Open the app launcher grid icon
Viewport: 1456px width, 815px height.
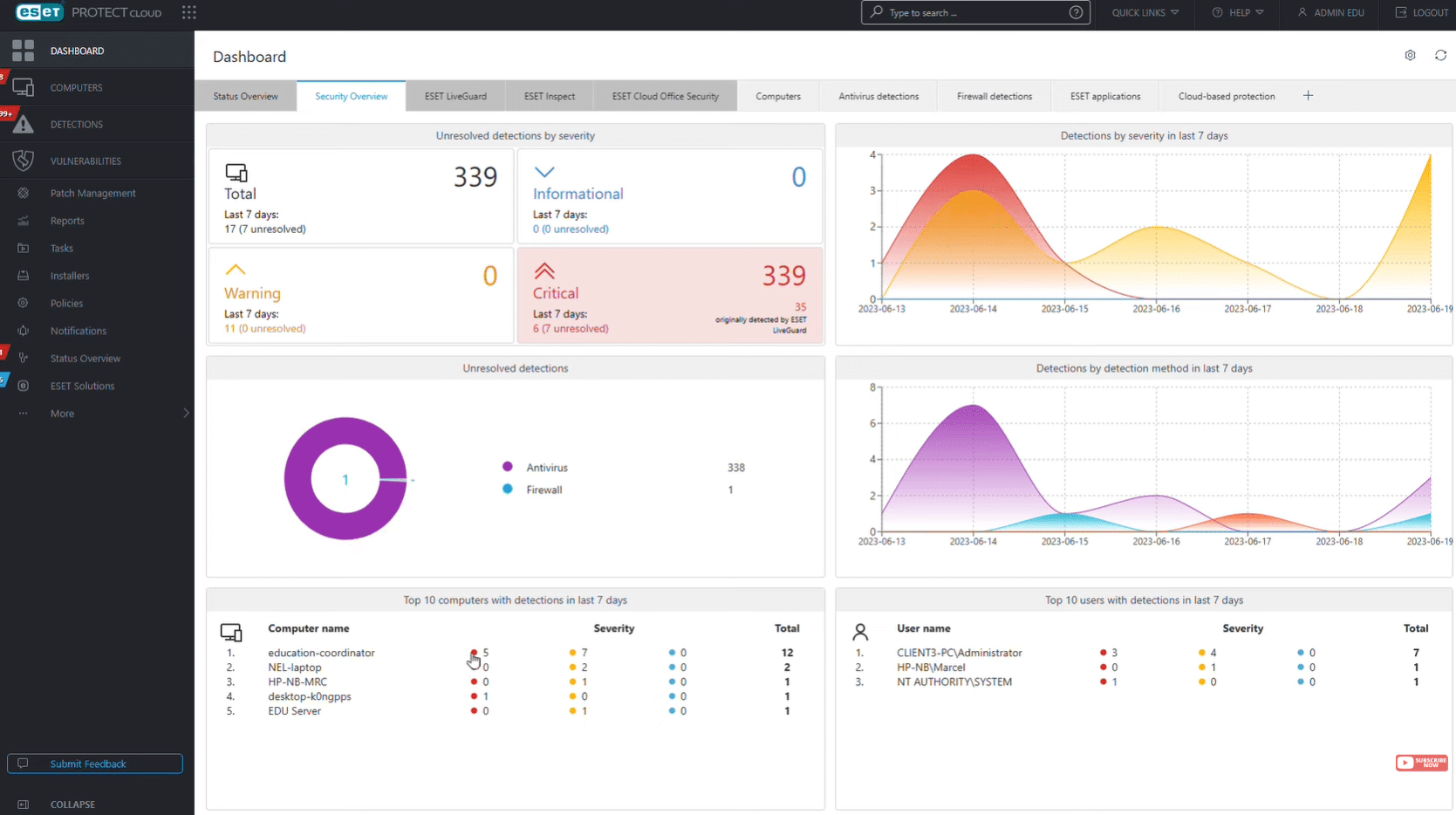[189, 12]
